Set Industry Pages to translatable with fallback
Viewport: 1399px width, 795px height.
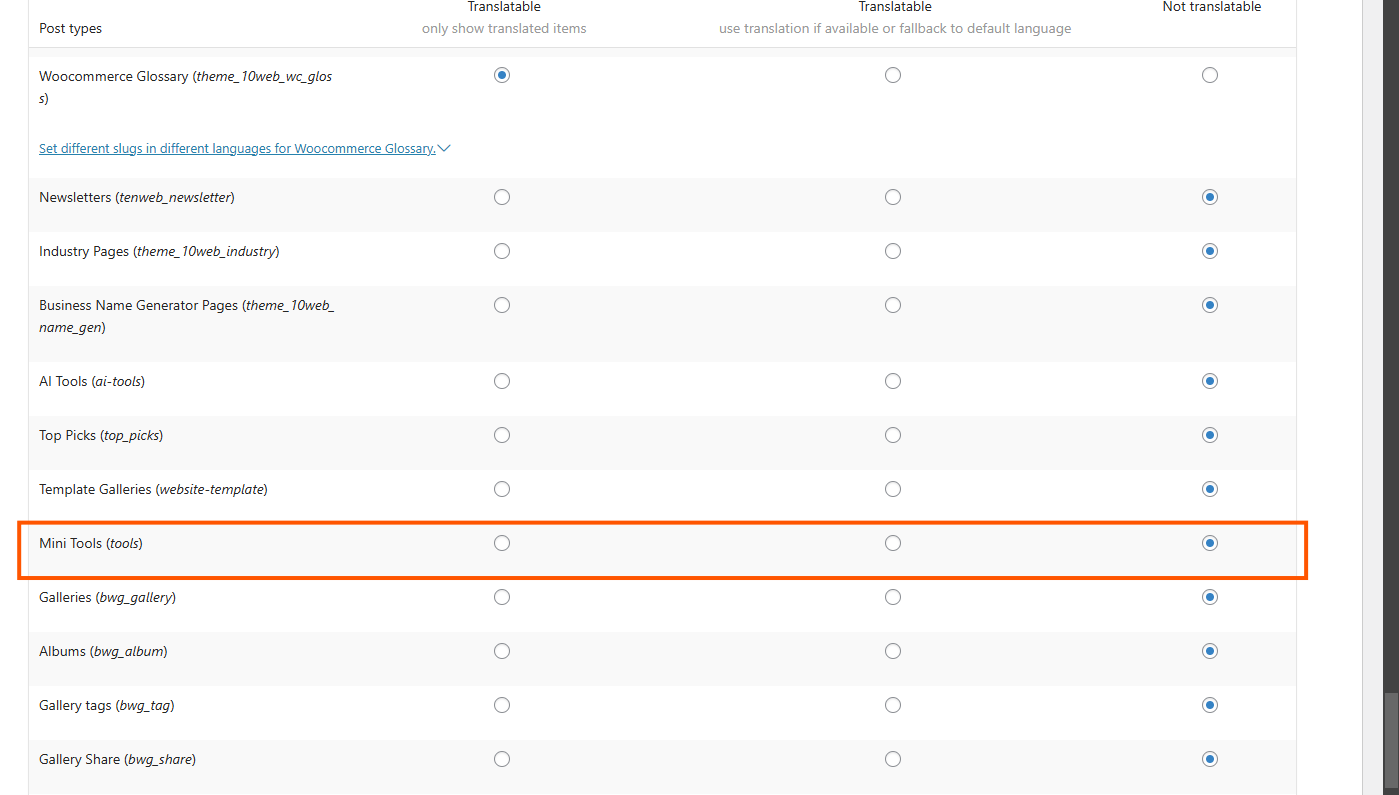pos(893,251)
